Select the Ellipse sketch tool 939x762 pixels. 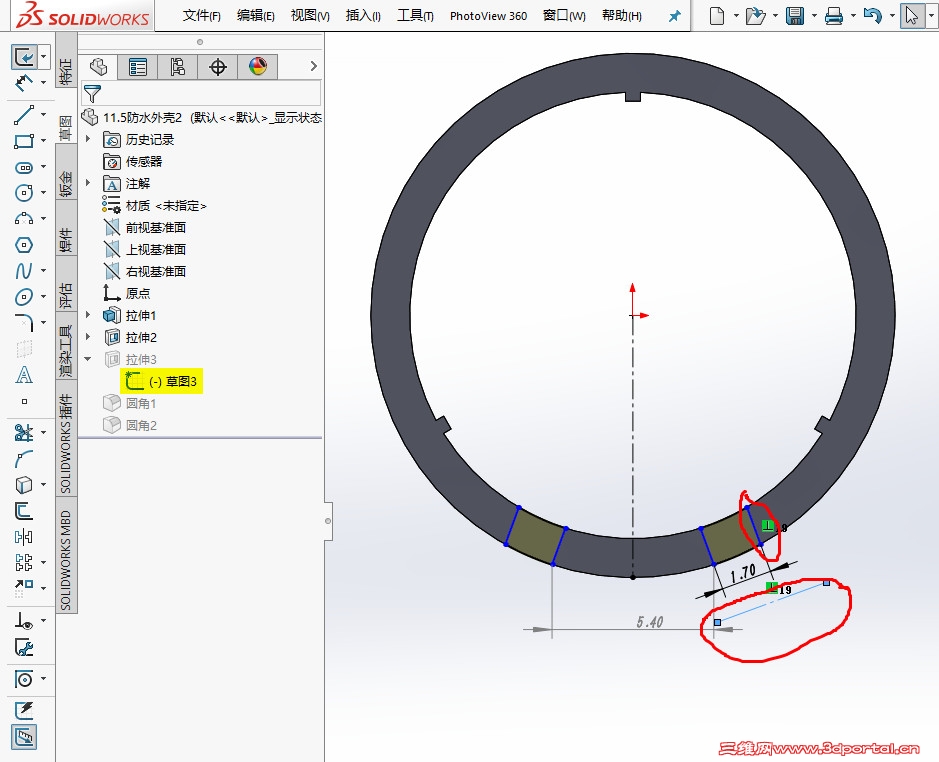[23, 297]
